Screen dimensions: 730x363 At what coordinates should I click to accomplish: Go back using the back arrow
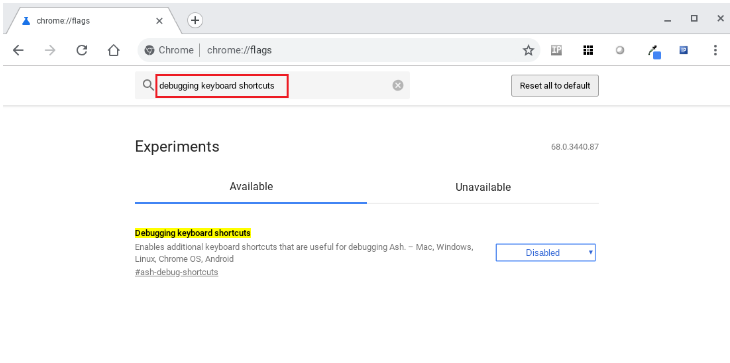click(x=18, y=50)
